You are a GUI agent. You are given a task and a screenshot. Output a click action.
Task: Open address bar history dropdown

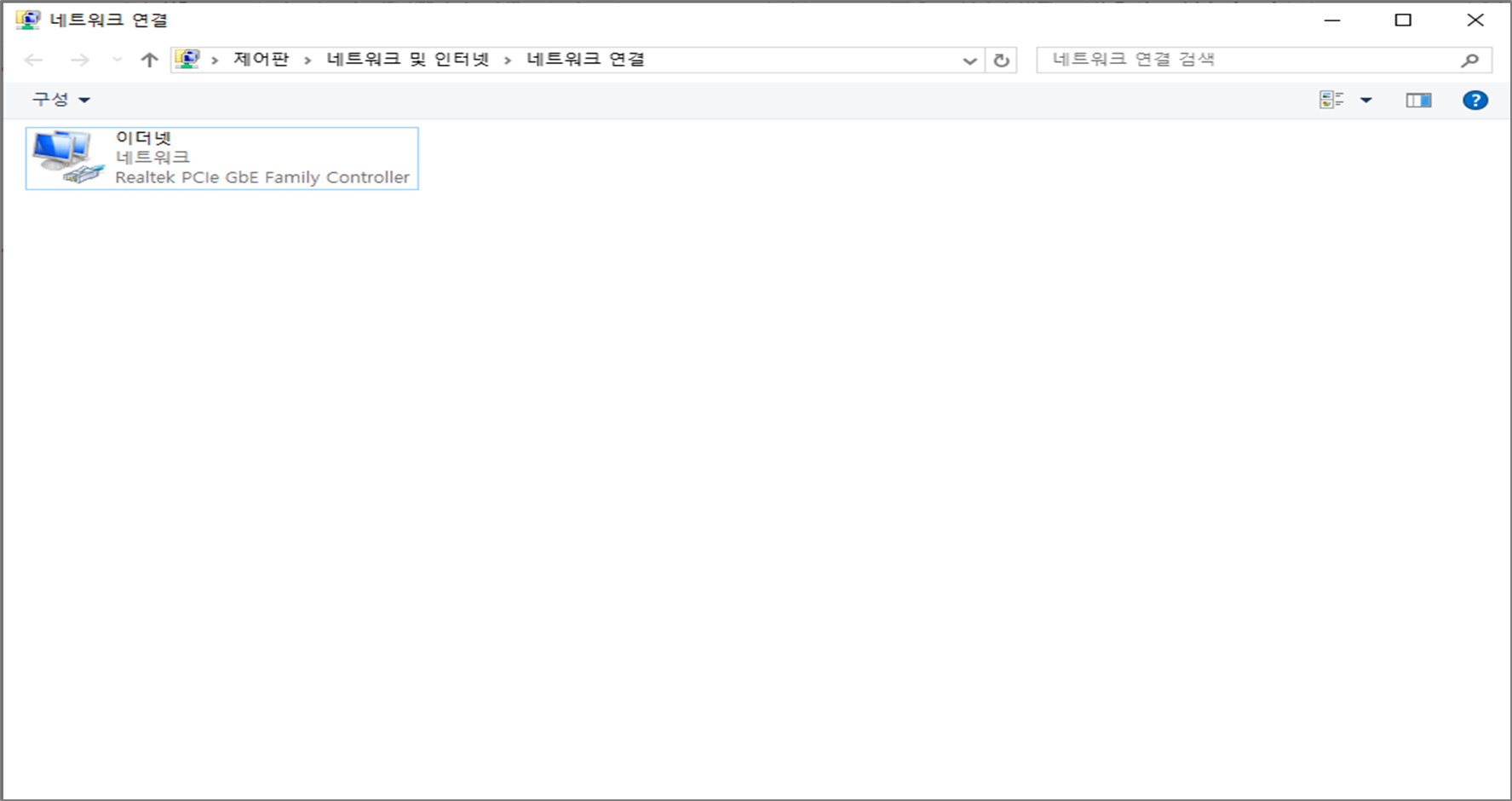pyautogui.click(x=969, y=61)
